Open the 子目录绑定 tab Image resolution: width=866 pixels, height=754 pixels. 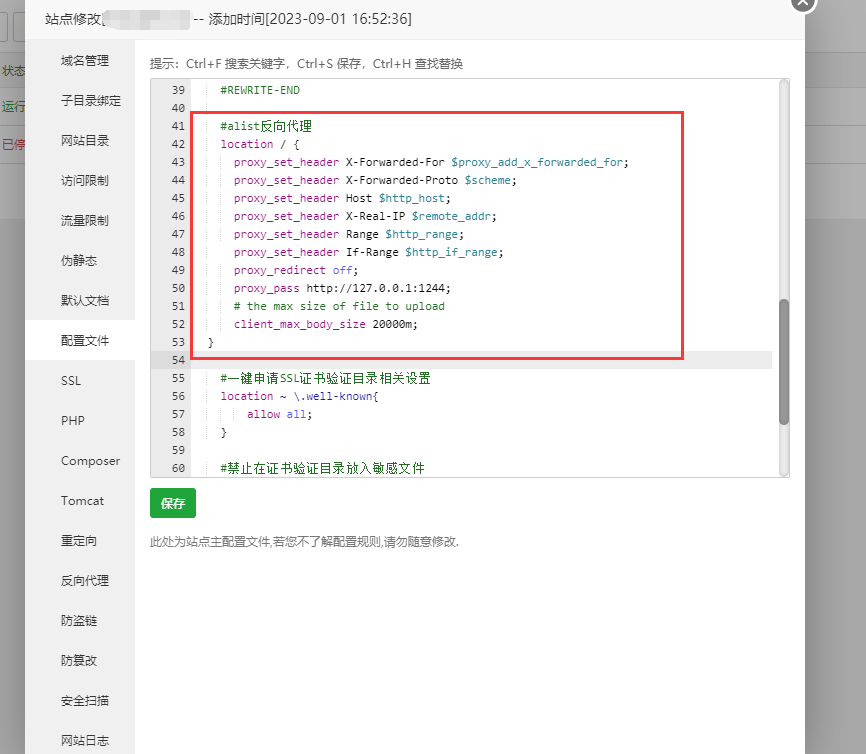click(91, 101)
